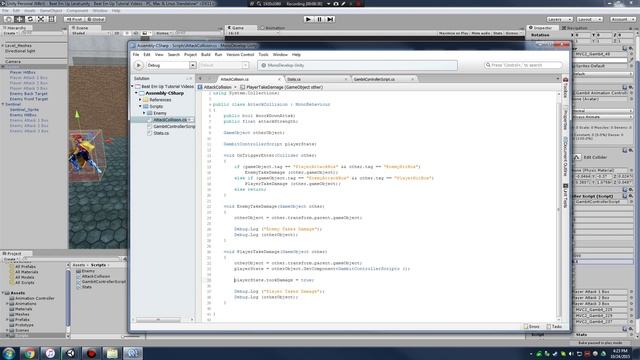Select All Prefabs in Project favorites
Image resolution: width=640 pixels, height=360 pixels.
pyautogui.click(x=24, y=267)
